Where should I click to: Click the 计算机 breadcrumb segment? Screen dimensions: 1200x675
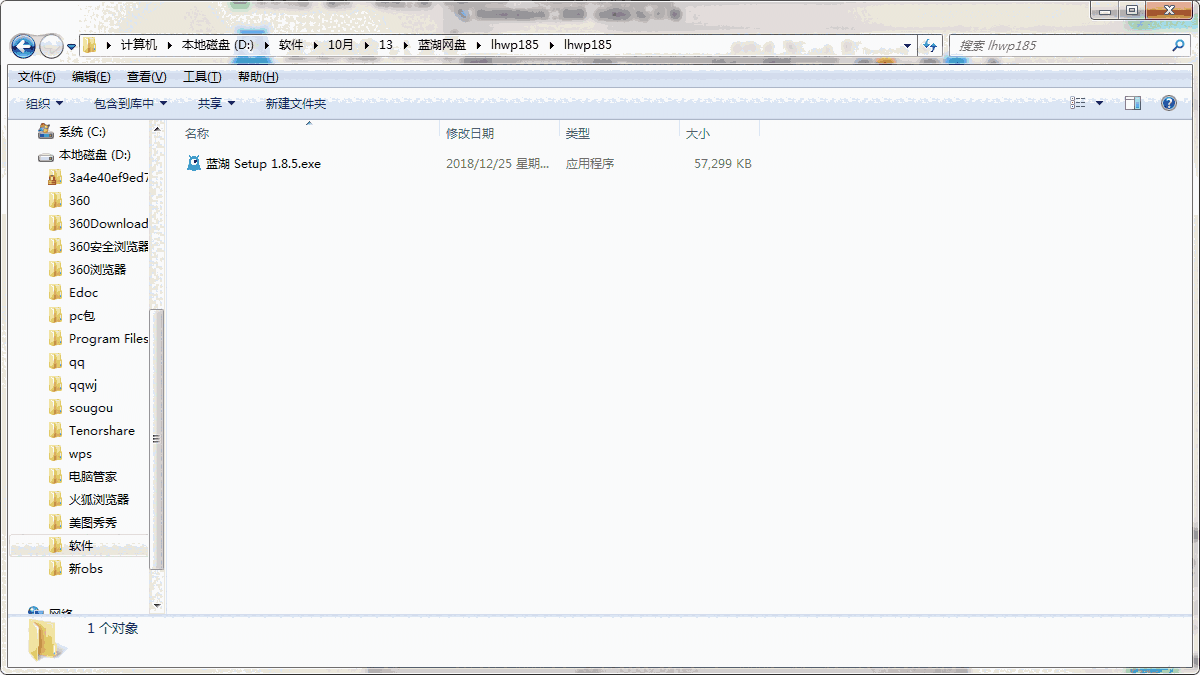pyautogui.click(x=138, y=45)
